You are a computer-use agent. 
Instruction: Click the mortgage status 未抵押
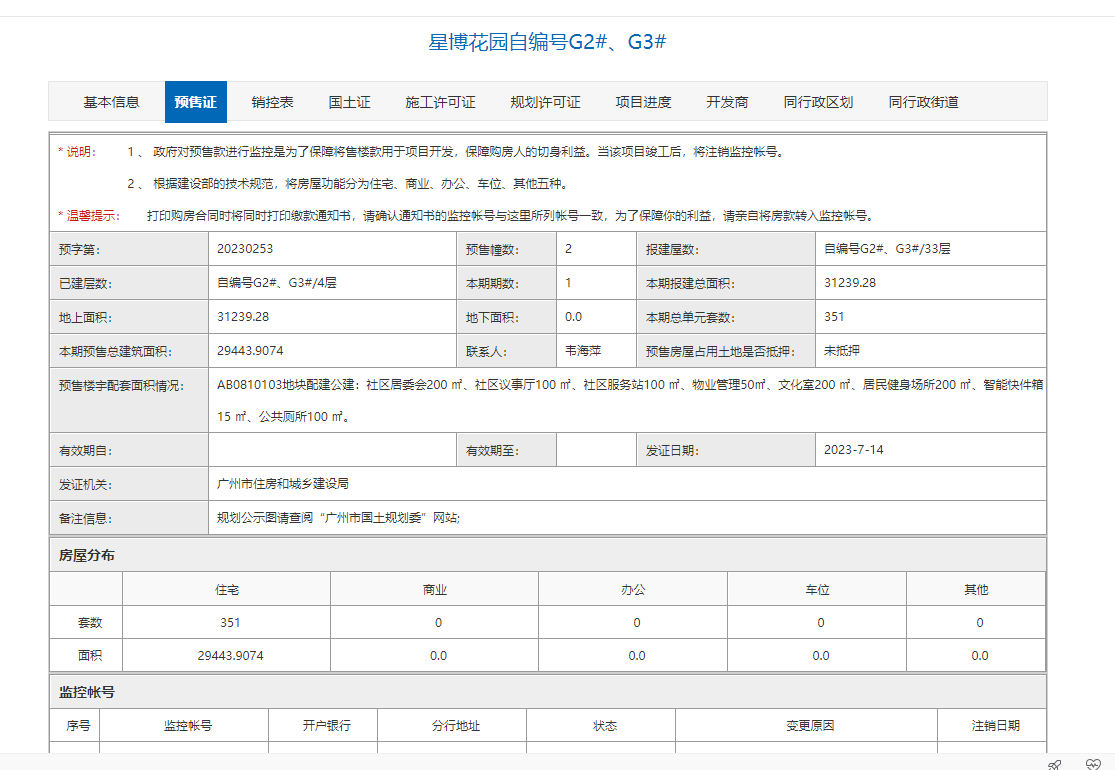coord(842,351)
